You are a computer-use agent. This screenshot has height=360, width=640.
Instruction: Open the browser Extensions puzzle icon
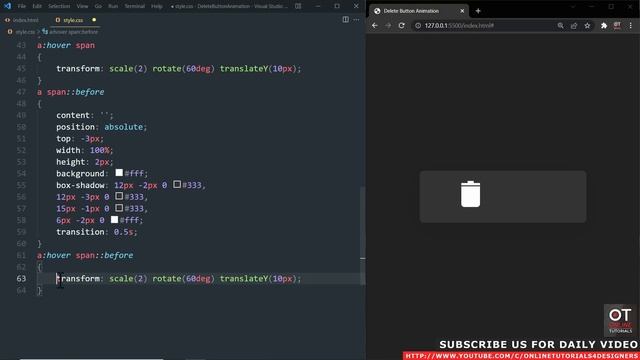pos(604,25)
